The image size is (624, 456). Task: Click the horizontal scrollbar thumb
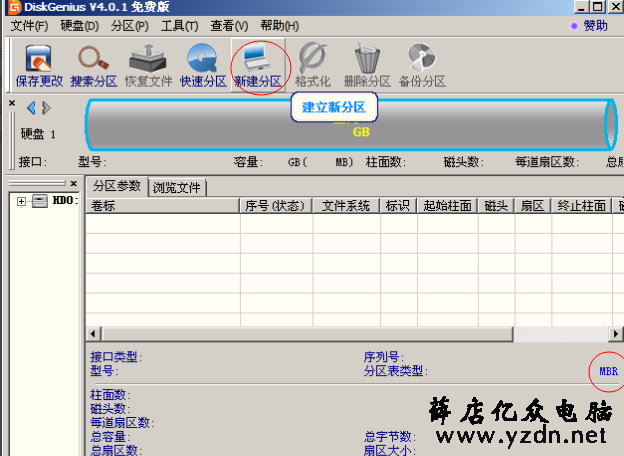307,334
